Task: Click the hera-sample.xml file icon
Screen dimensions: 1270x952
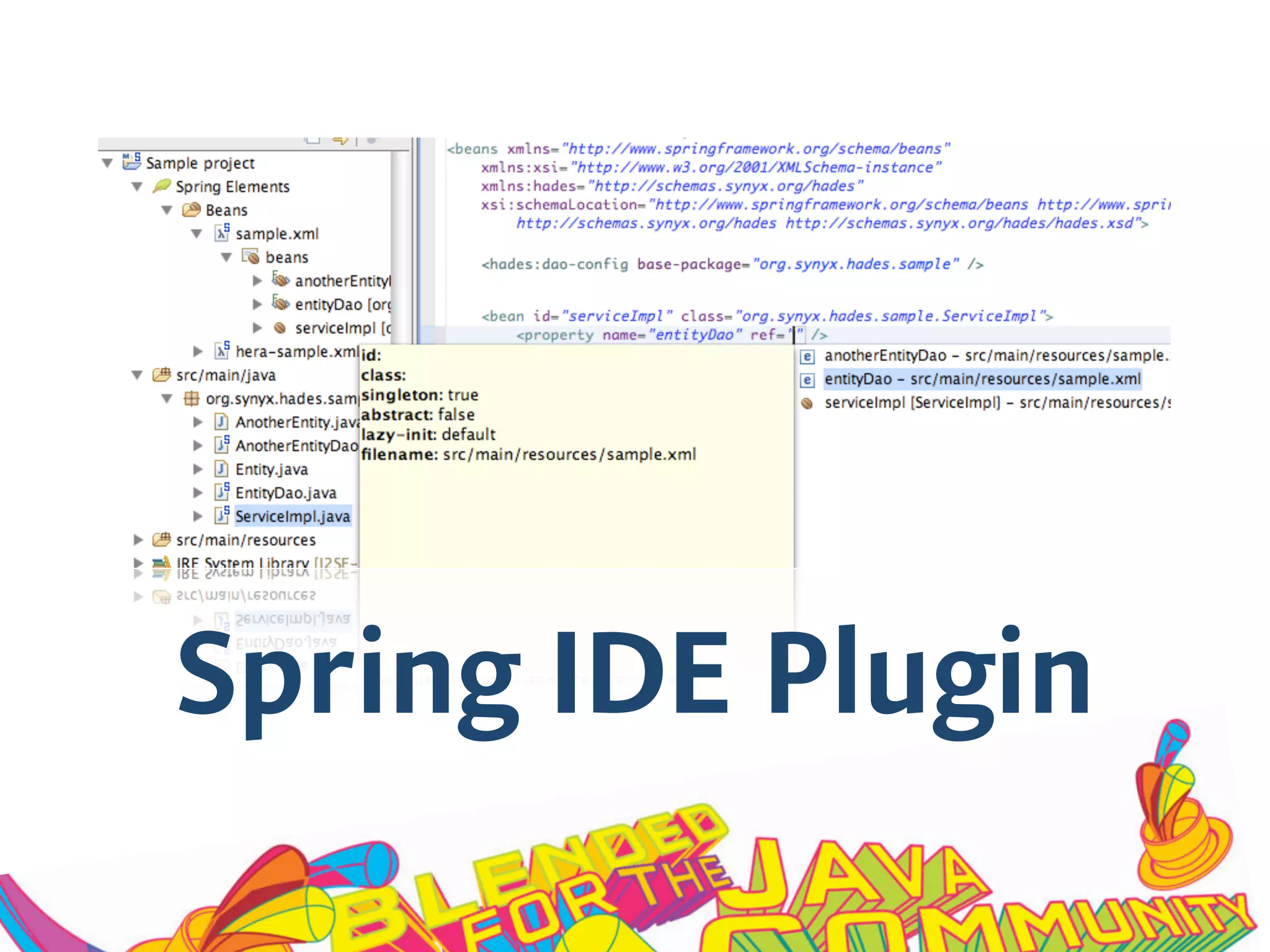Action: pyautogui.click(x=222, y=350)
